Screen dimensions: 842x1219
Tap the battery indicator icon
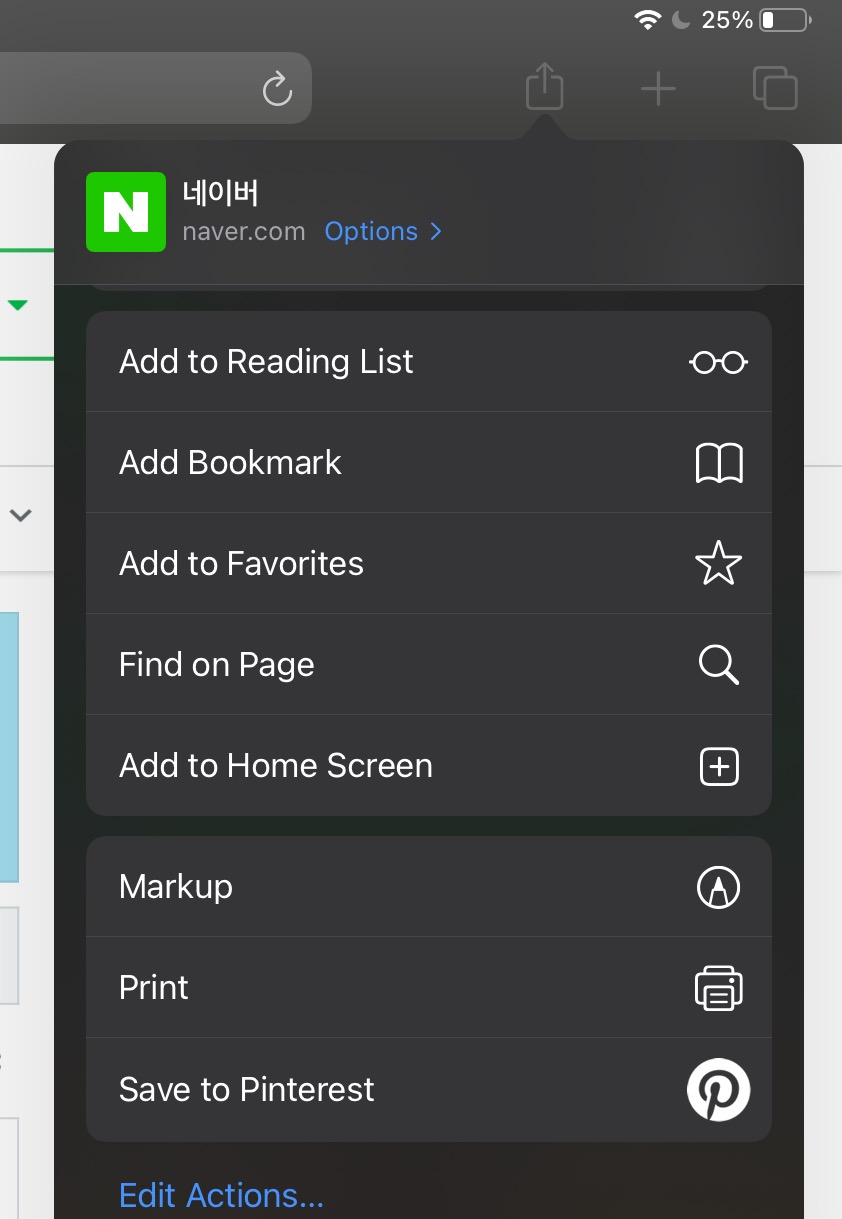[786, 20]
